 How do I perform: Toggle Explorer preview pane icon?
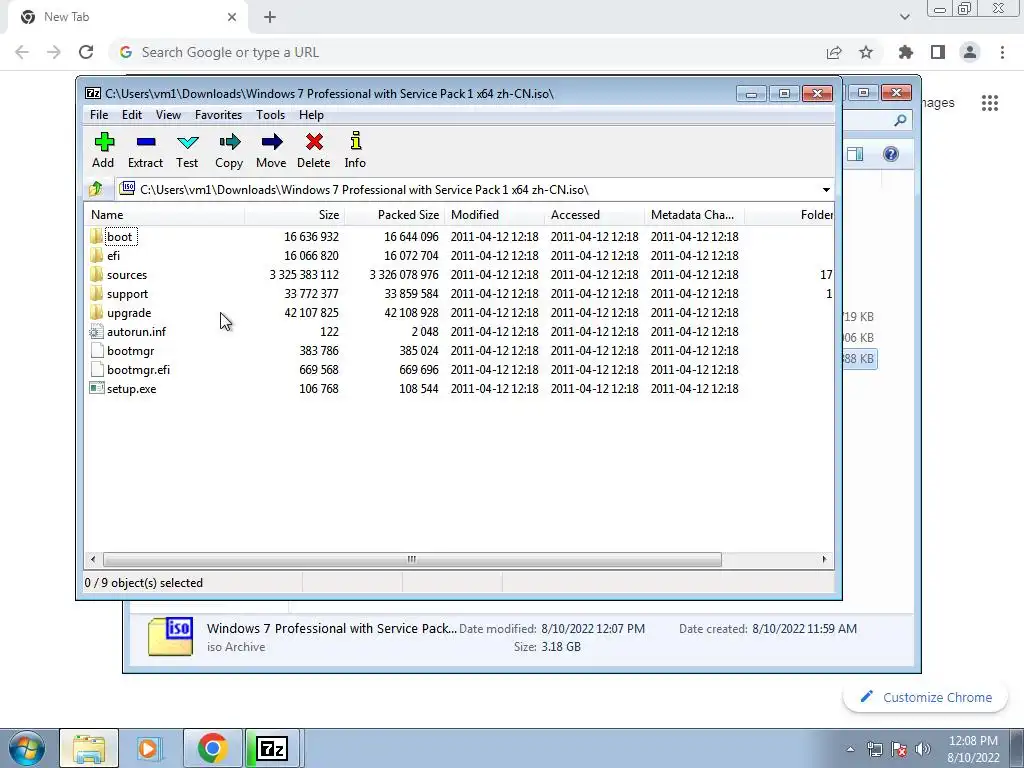pos(855,154)
